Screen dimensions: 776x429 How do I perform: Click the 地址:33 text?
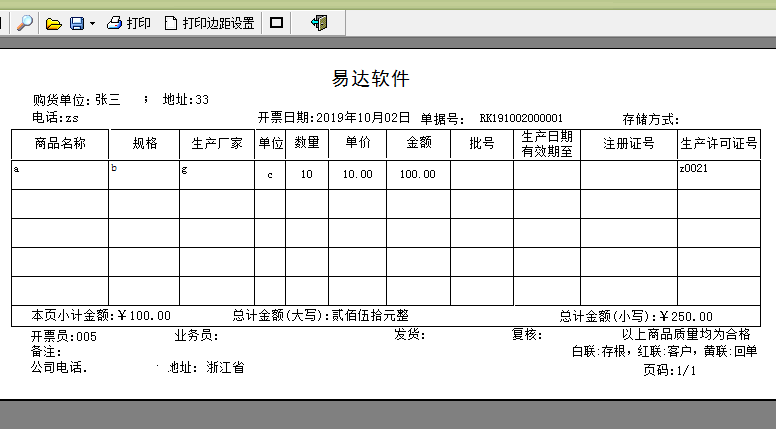(x=186, y=99)
